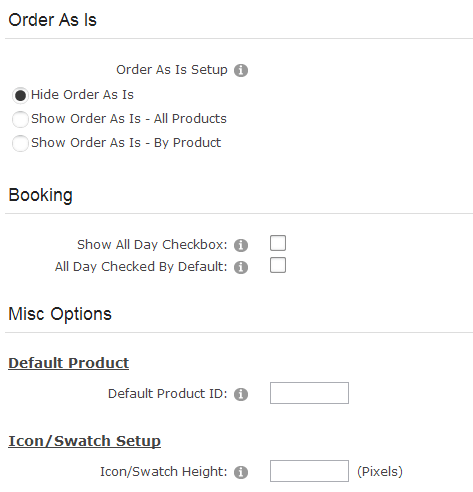Select the Hide Order As Is radio button
This screenshot has height=492, width=473.
pos(20,96)
